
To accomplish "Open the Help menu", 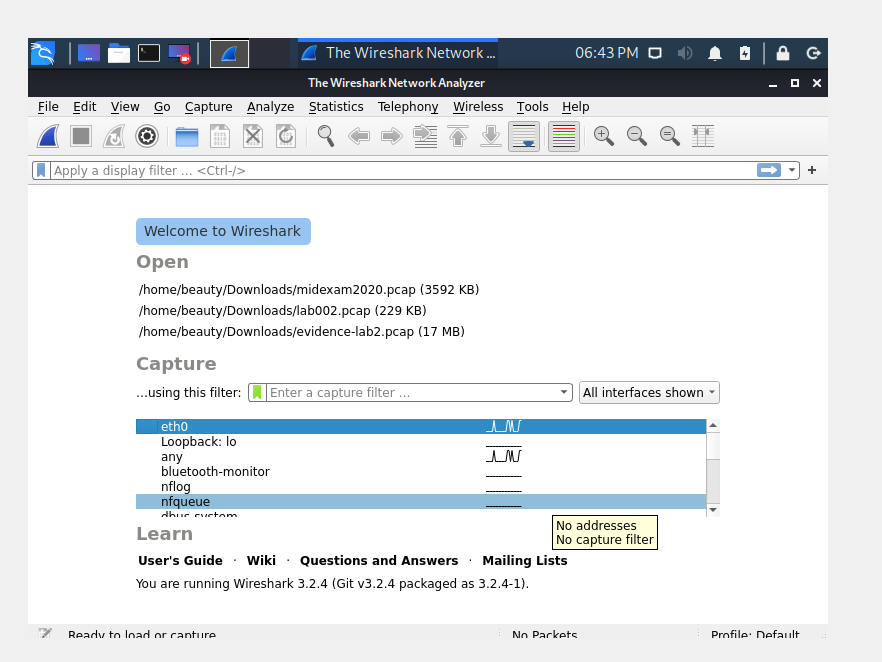I will click(575, 107).
